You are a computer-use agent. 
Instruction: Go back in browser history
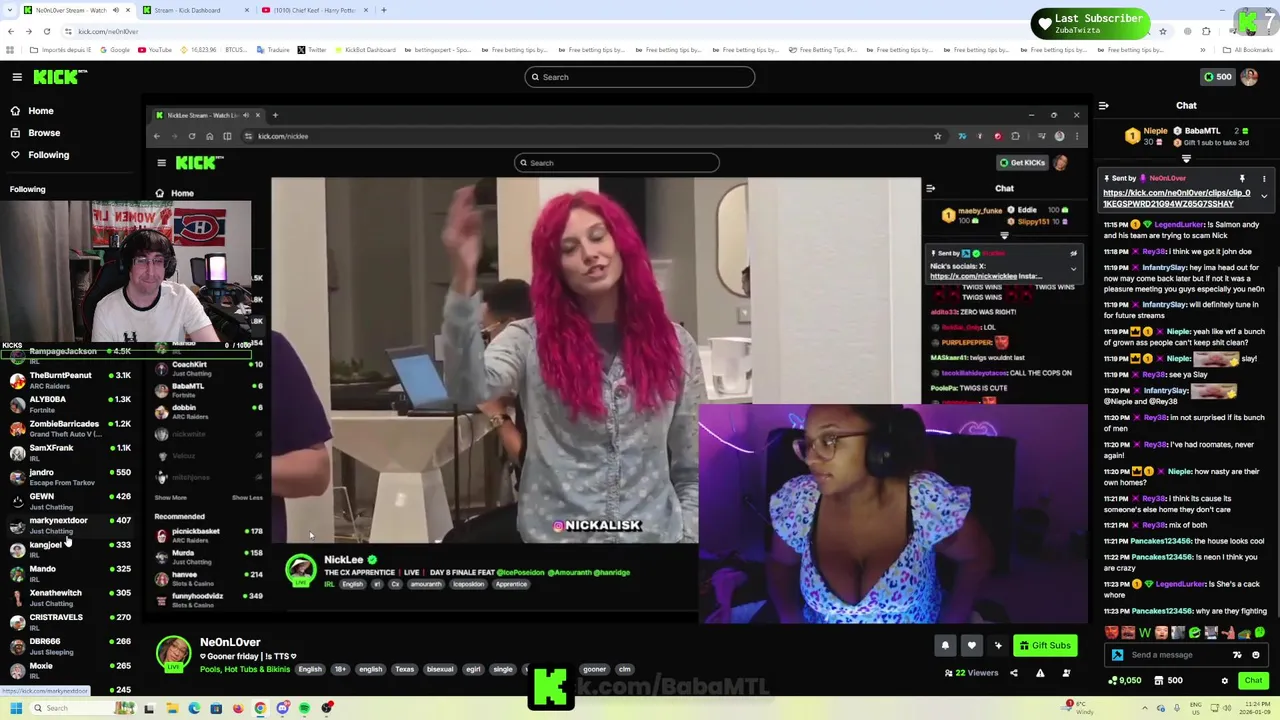pyautogui.click(x=10, y=31)
